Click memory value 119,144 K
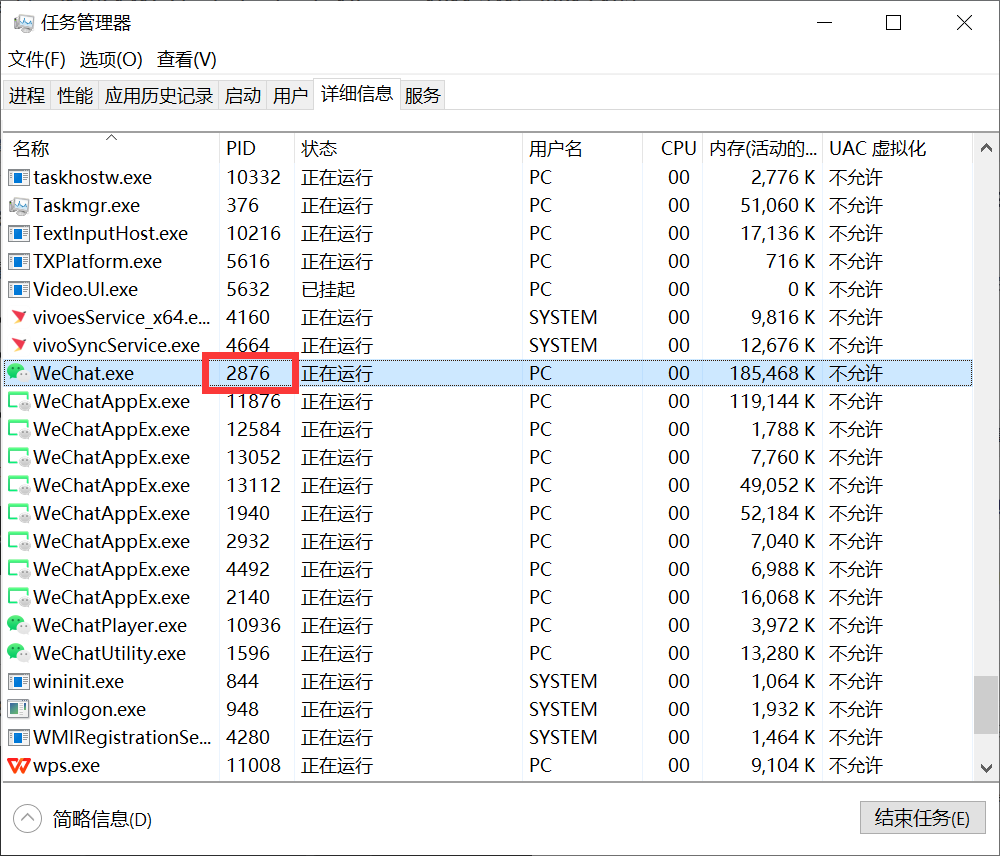Image resolution: width=1000 pixels, height=856 pixels. 772,401
